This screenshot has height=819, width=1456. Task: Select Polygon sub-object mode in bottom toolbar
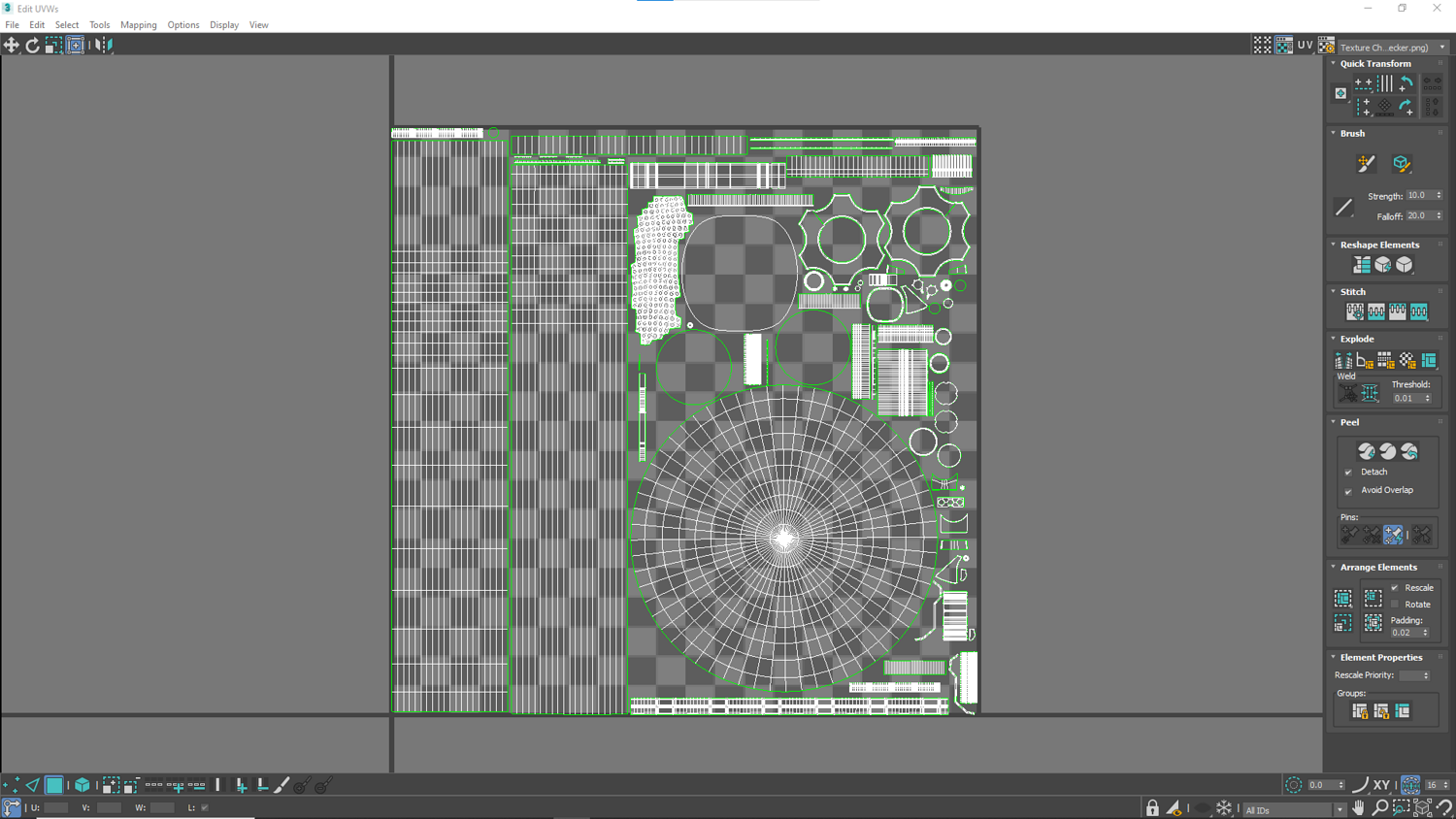pyautogui.click(x=54, y=785)
